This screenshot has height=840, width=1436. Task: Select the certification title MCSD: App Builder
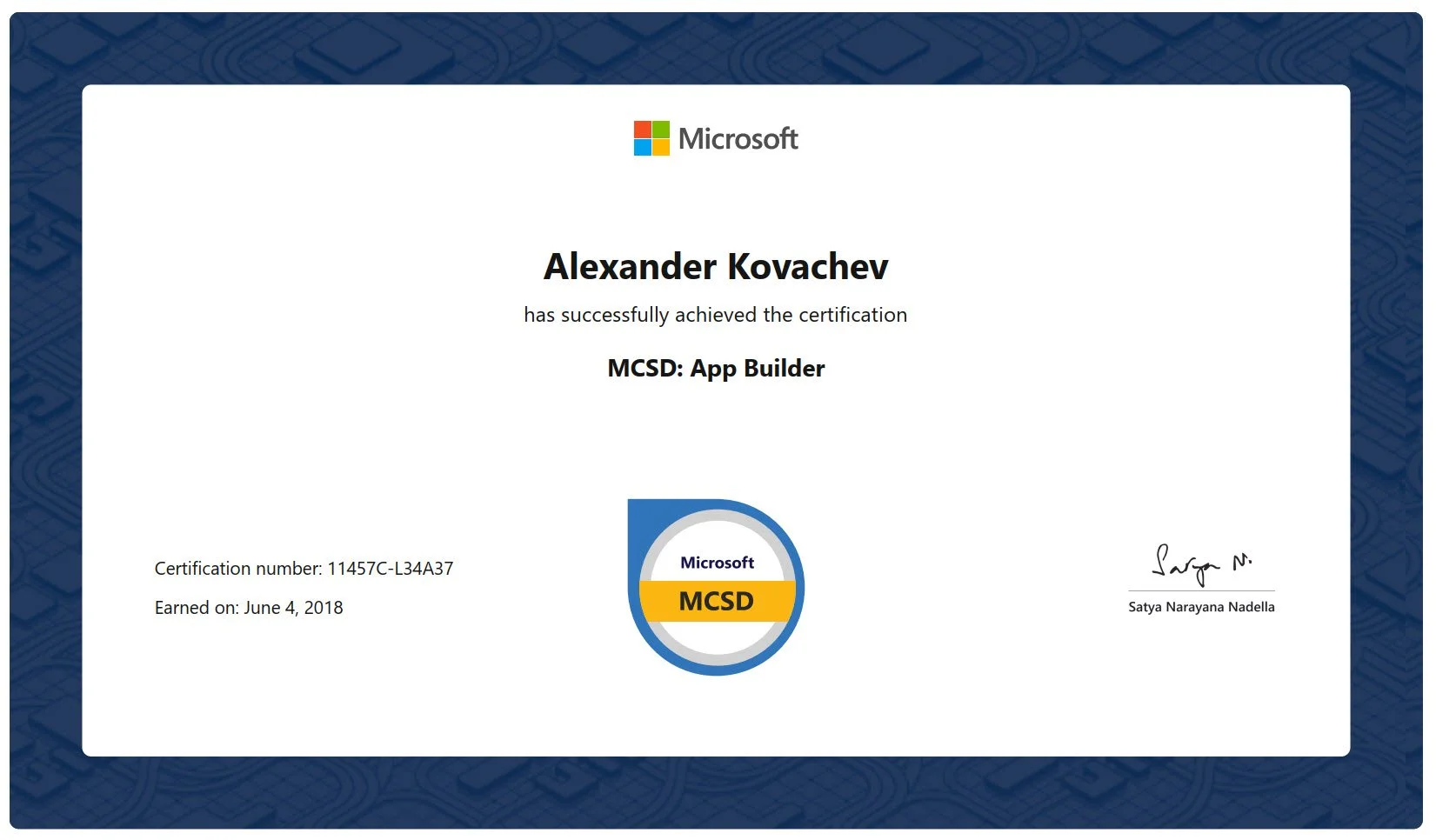(x=715, y=368)
